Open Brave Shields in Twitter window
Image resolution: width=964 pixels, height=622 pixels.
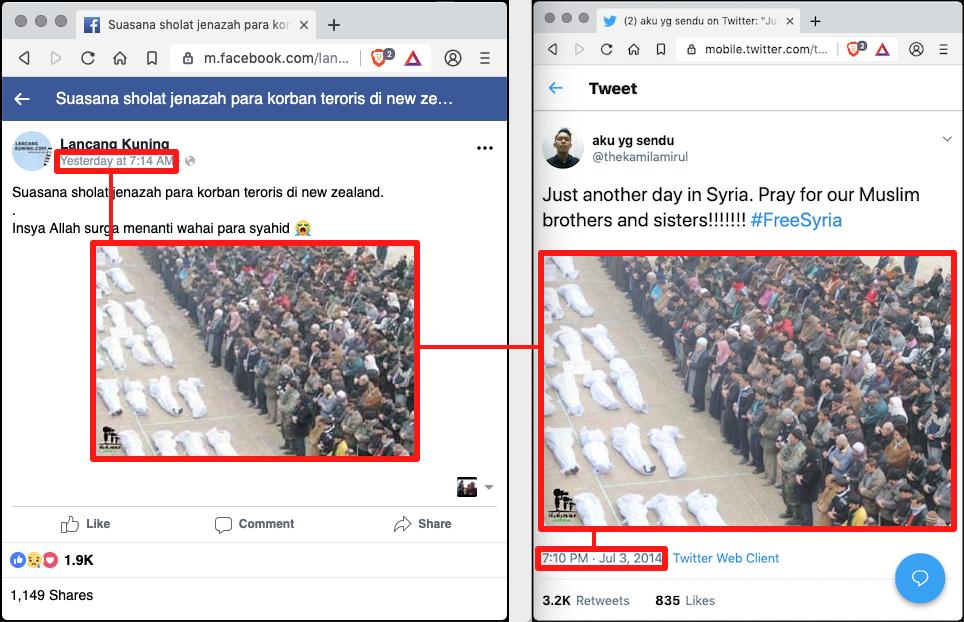click(856, 49)
